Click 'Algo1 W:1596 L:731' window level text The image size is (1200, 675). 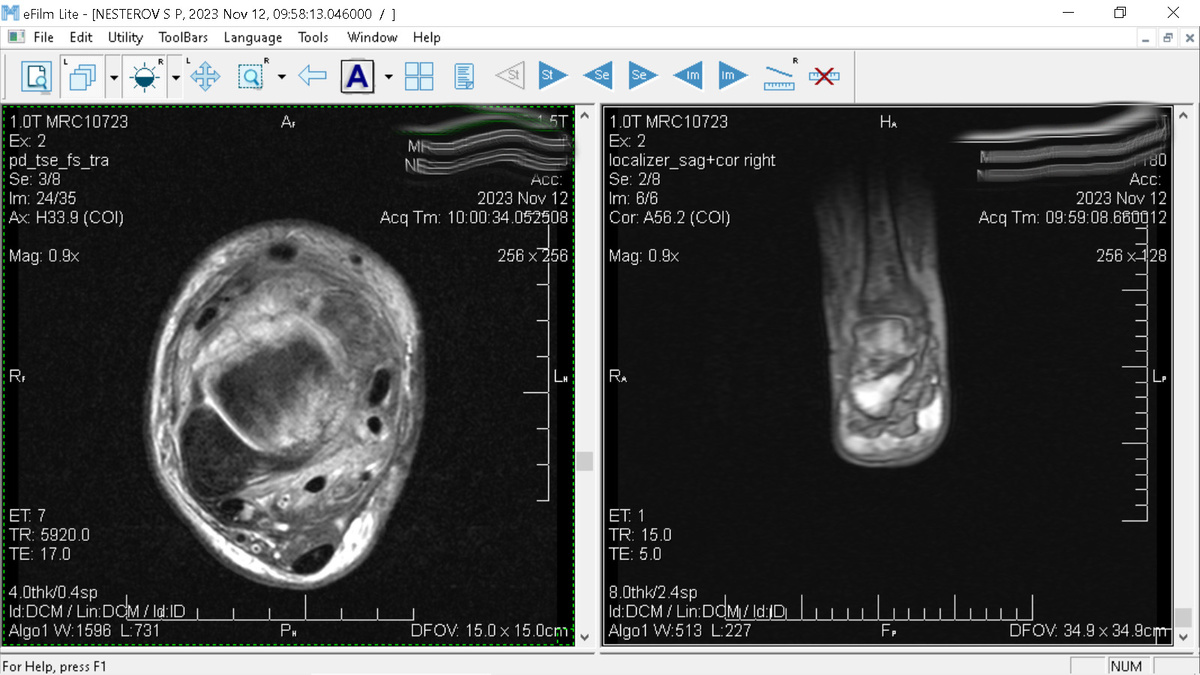85,631
